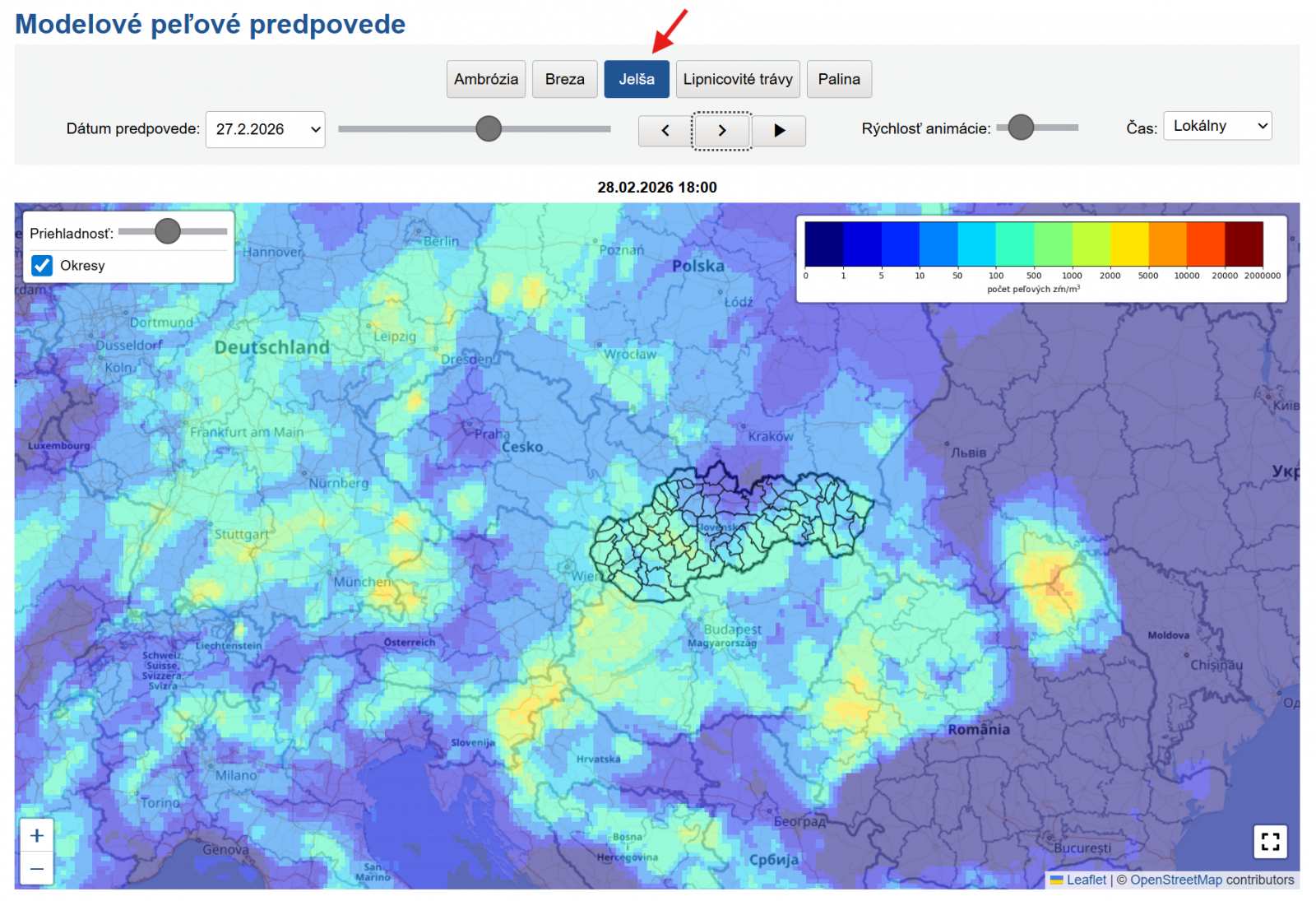
Task: Click the dark red legend color swatch
Action: (1244, 244)
